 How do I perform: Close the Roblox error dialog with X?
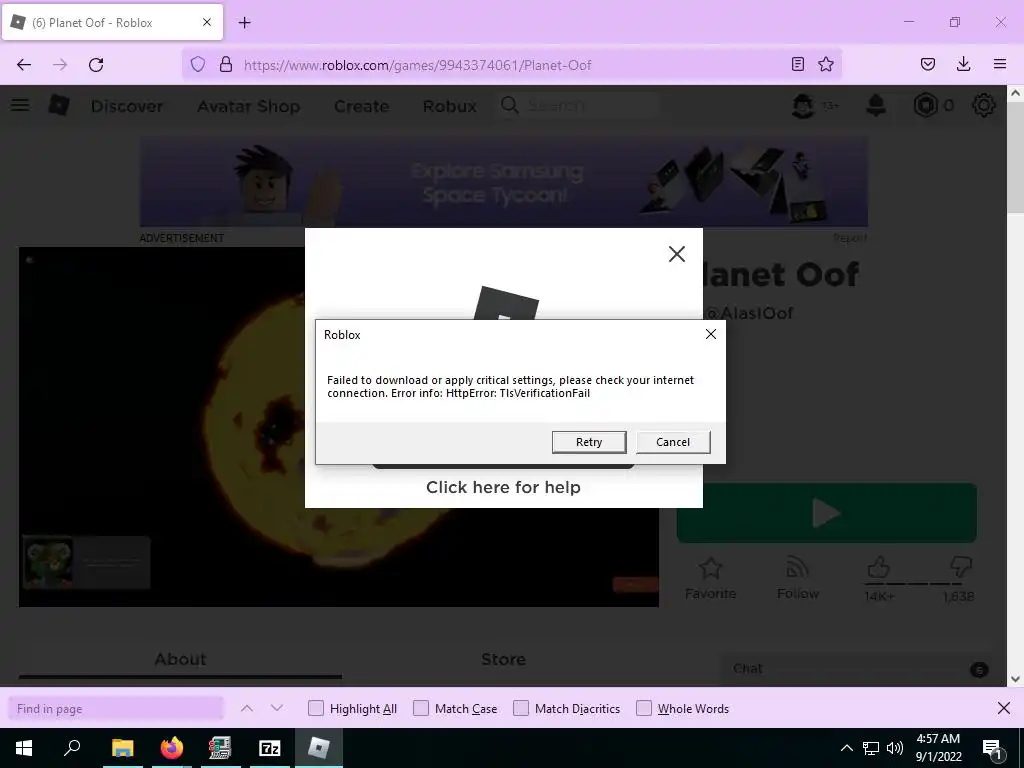point(711,334)
